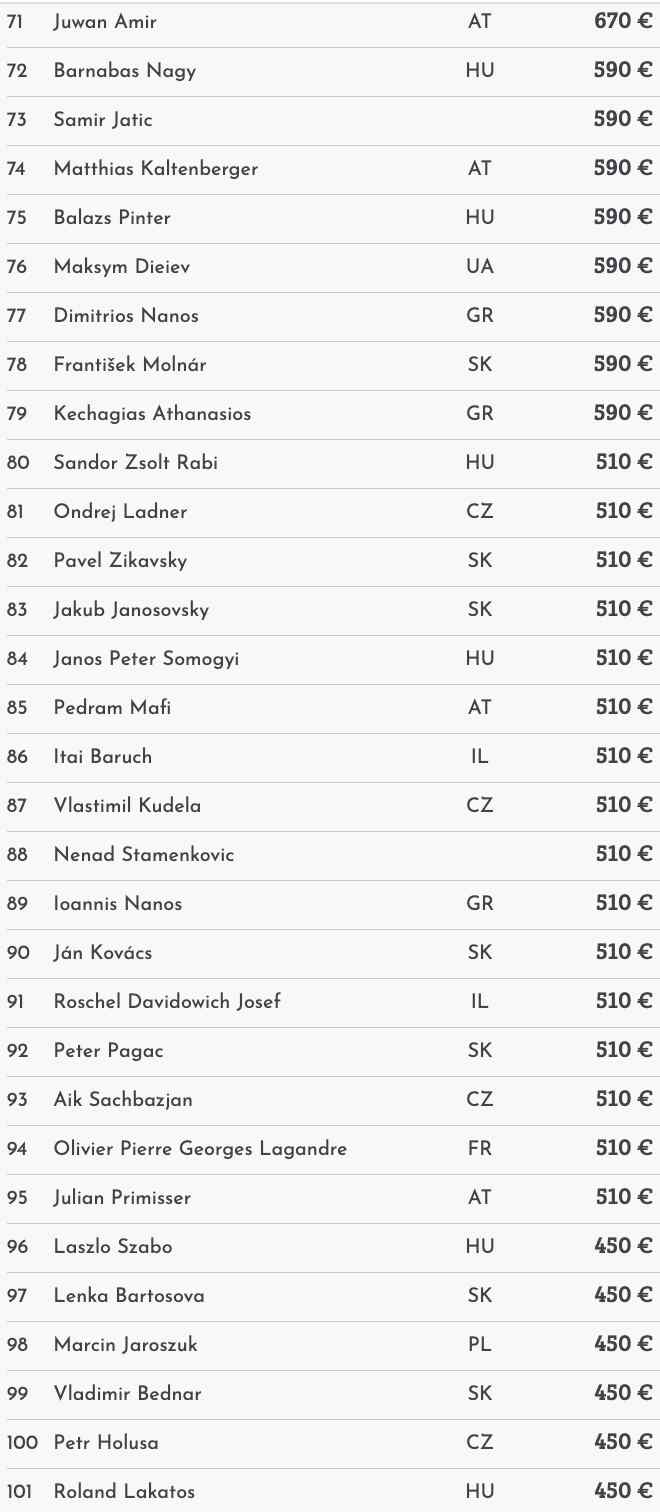Image resolution: width=660 pixels, height=1512 pixels.
Task: Click on Samir Jatic's name
Action: [x=103, y=120]
